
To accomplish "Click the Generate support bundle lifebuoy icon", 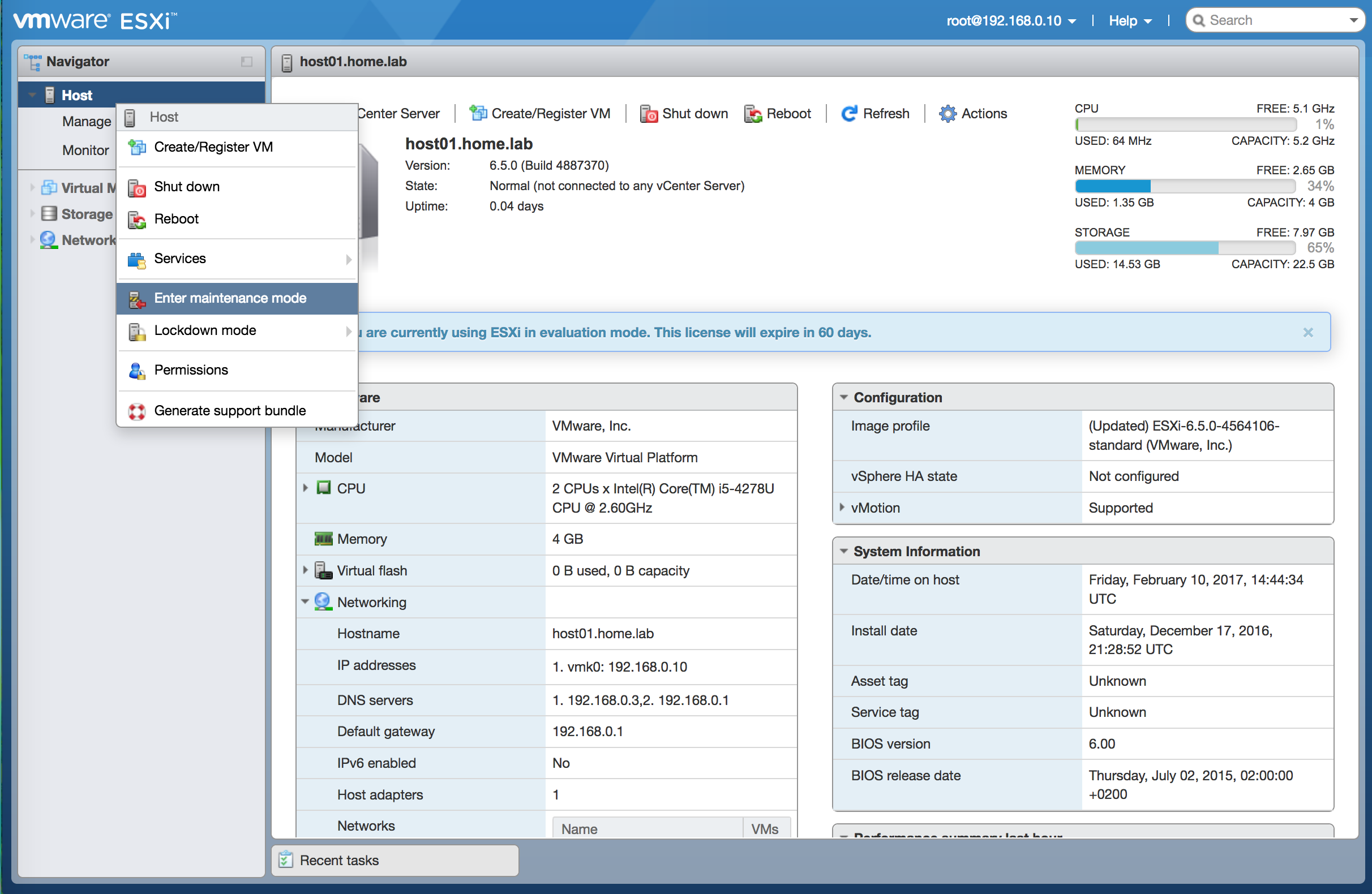I will pos(136,411).
